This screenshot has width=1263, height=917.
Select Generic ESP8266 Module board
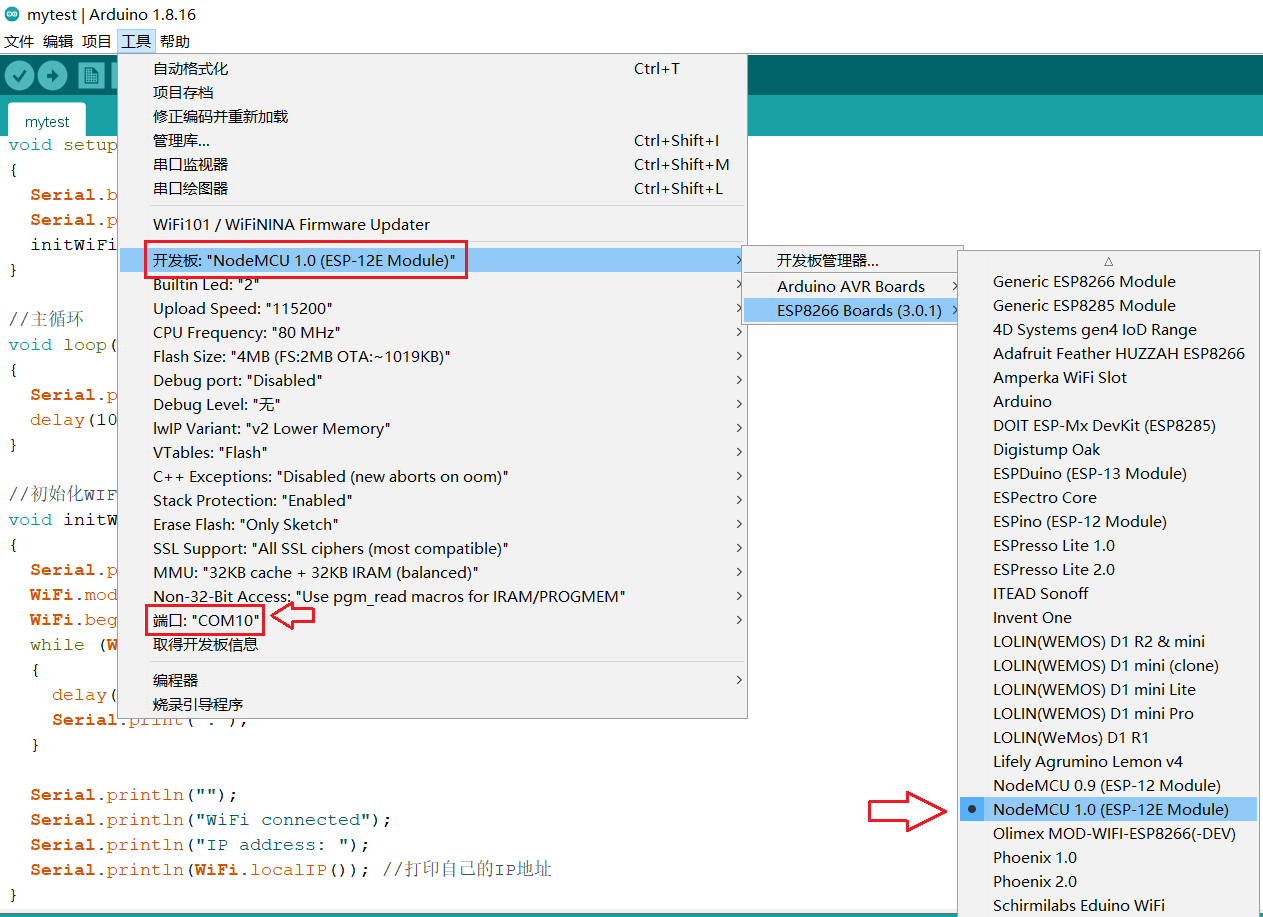click(x=1110, y=282)
